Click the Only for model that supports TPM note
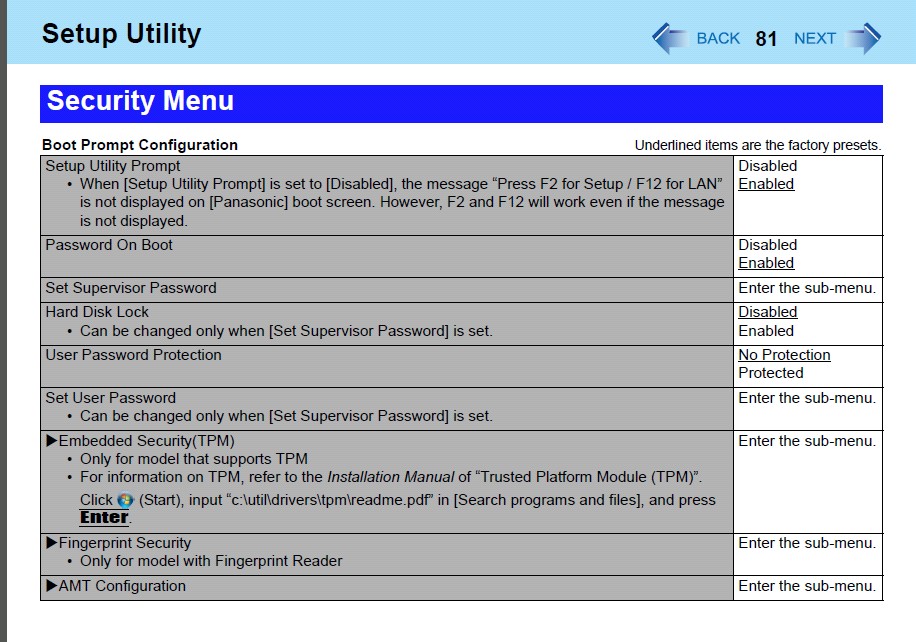The width and height of the screenshot is (916, 642). pyautogui.click(x=193, y=459)
